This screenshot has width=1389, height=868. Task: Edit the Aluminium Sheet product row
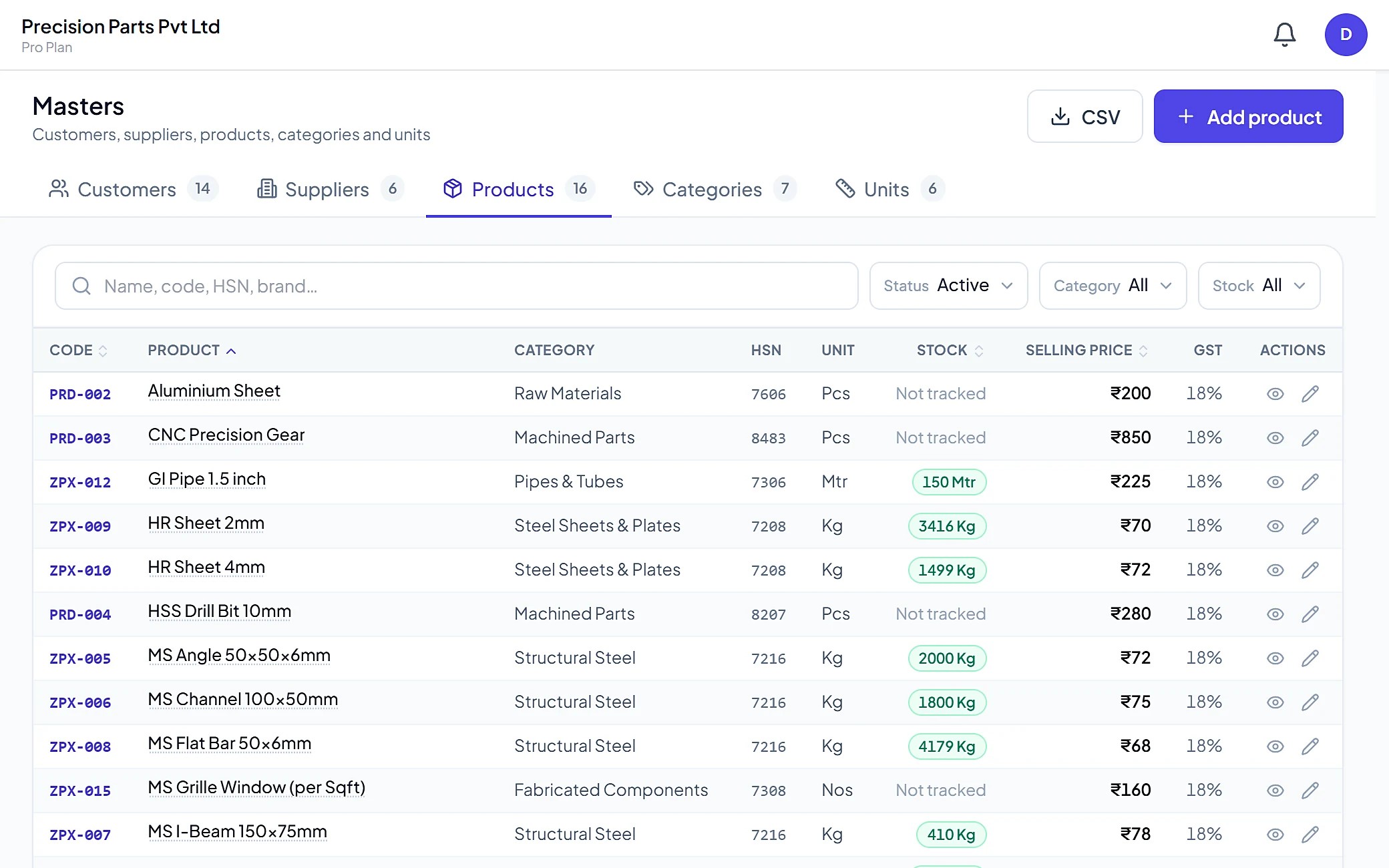click(1310, 394)
